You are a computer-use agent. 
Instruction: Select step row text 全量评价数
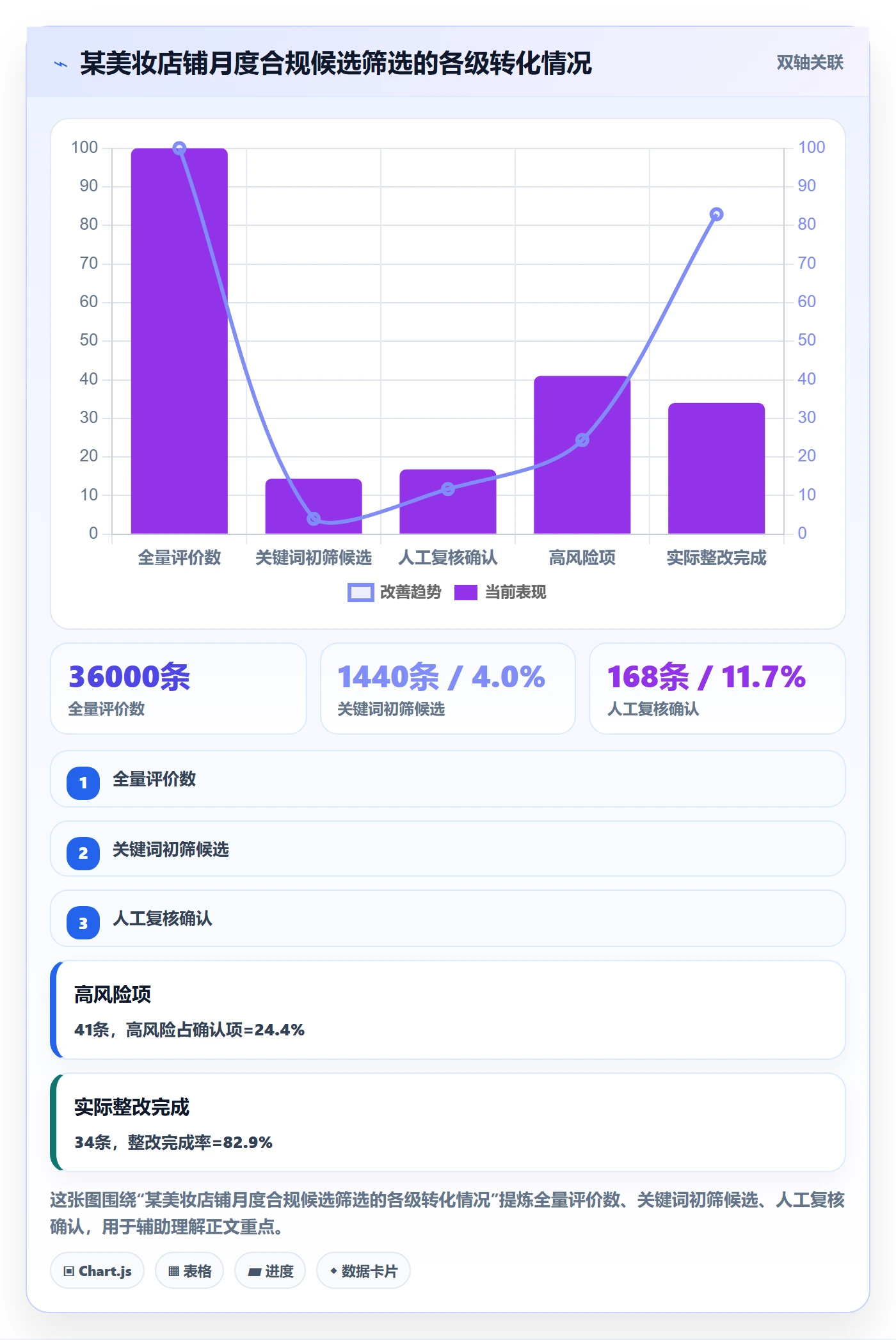[x=154, y=779]
